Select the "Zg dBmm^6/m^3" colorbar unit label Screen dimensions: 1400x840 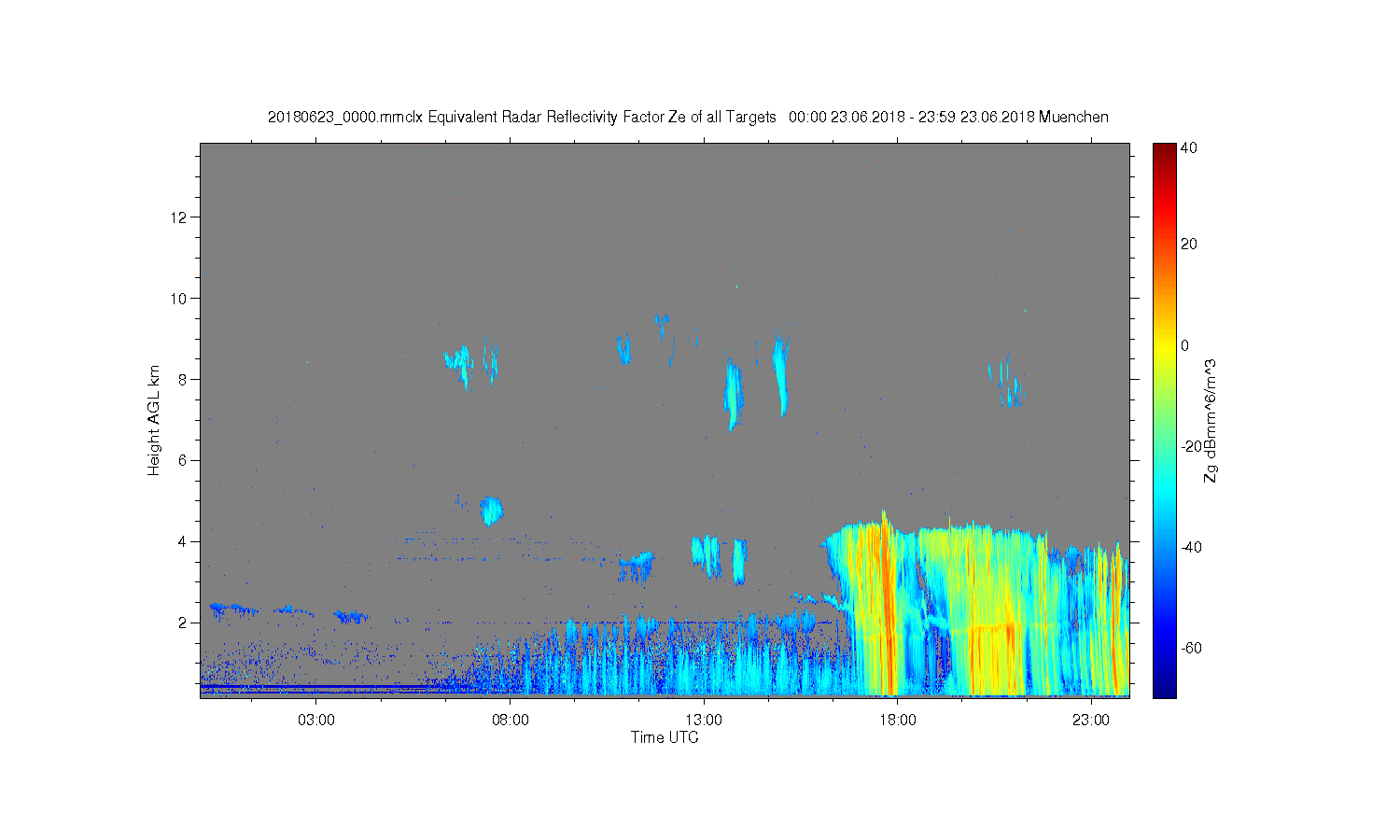pos(1211,420)
